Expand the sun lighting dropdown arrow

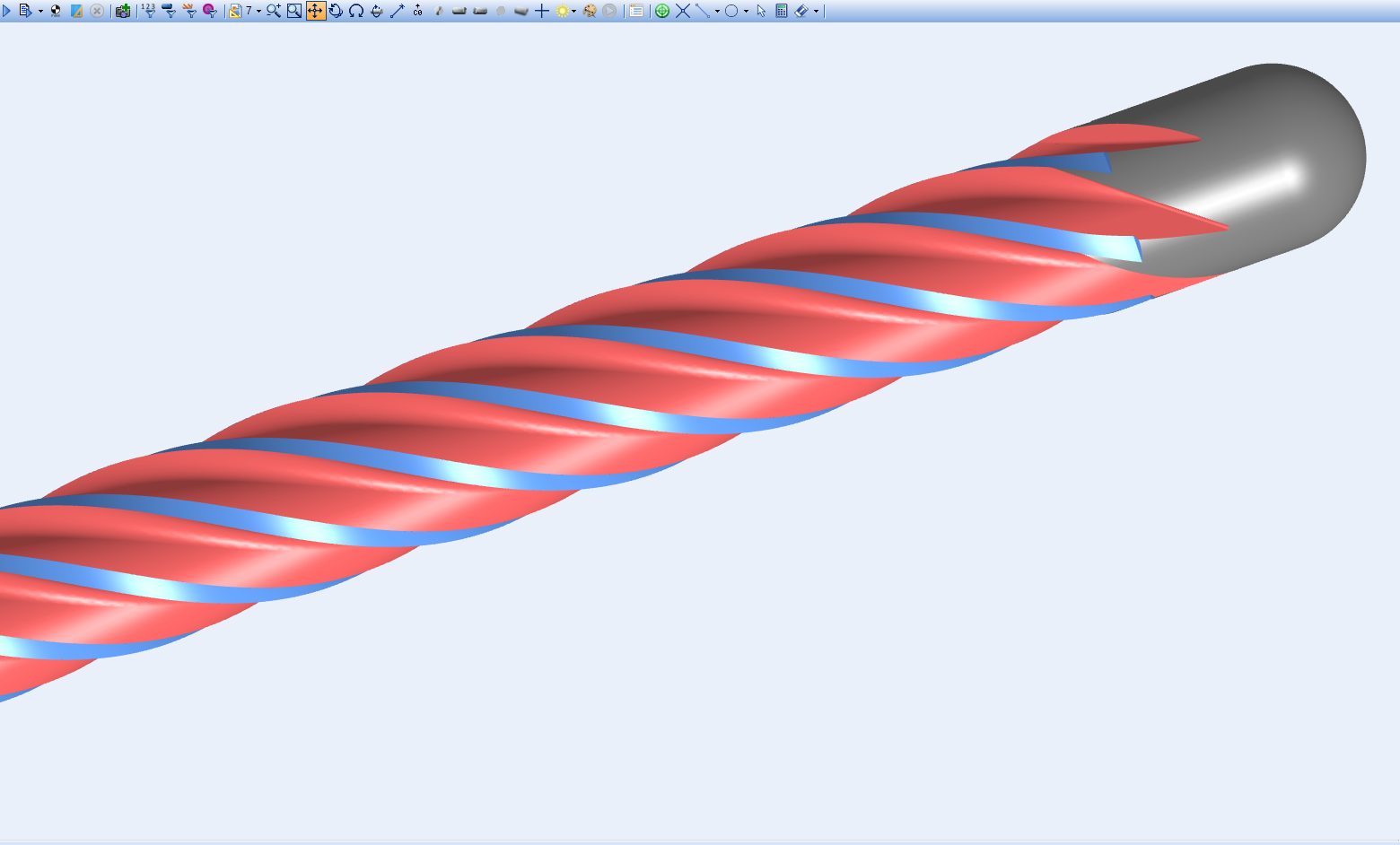[573, 12]
